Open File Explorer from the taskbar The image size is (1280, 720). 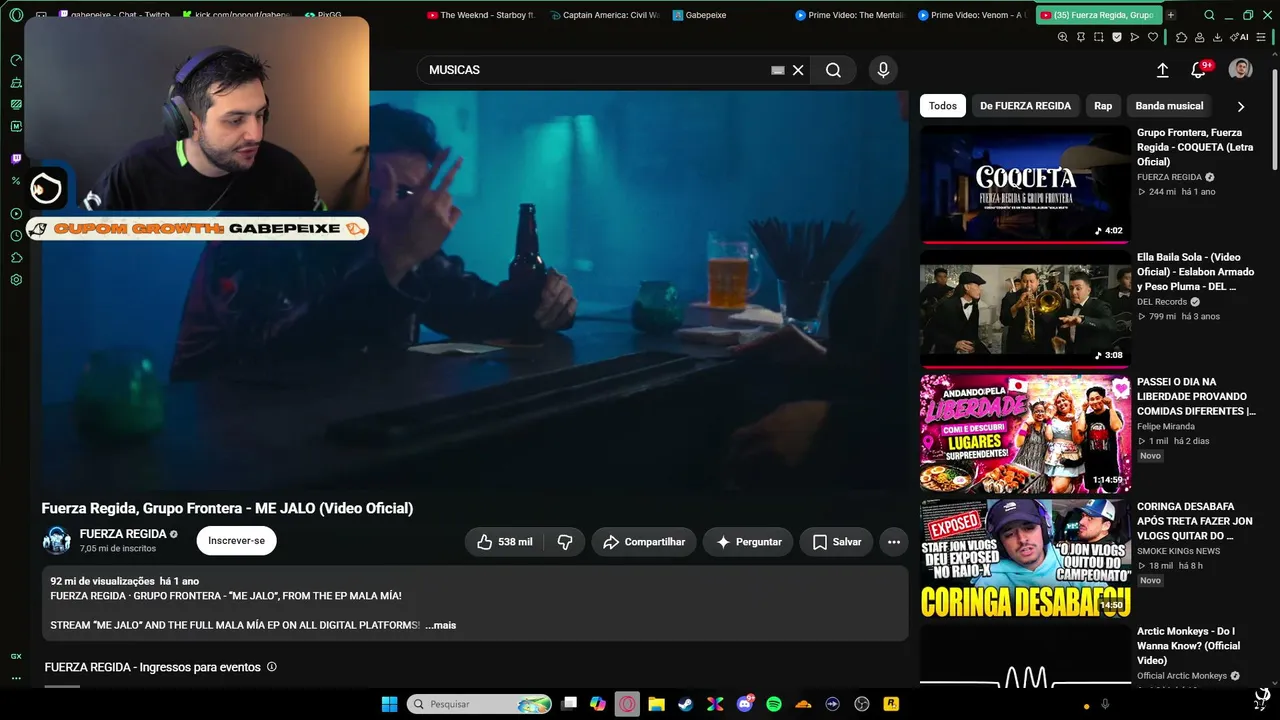[x=656, y=704]
